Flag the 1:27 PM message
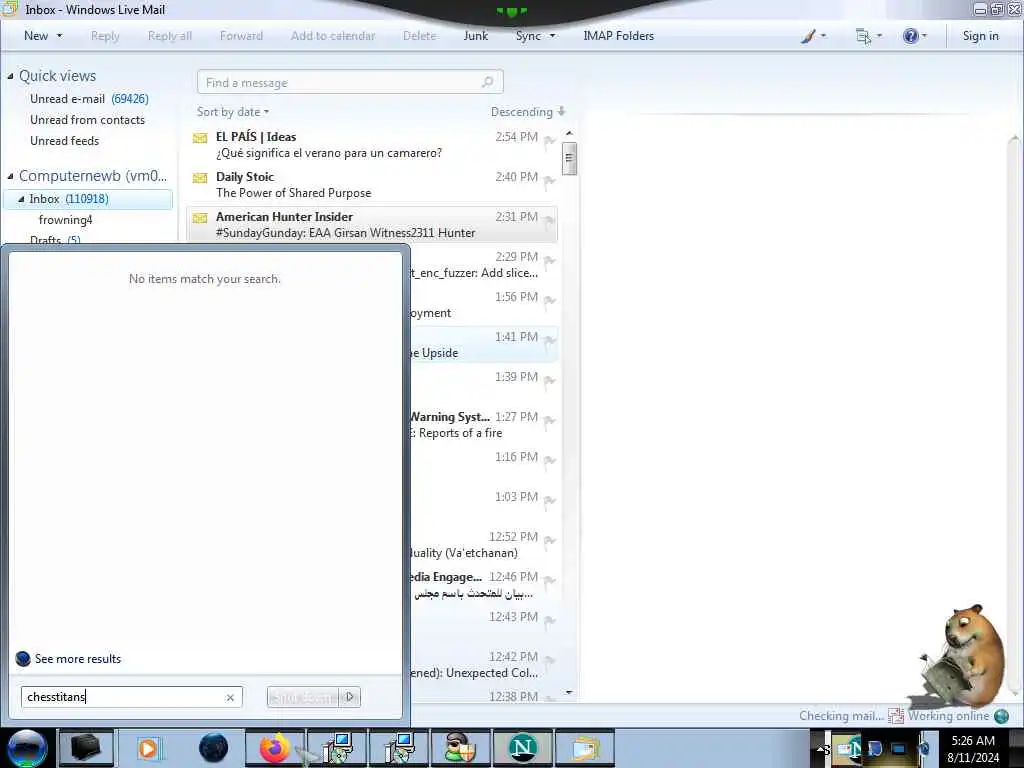1024x768 pixels. [x=550, y=420]
